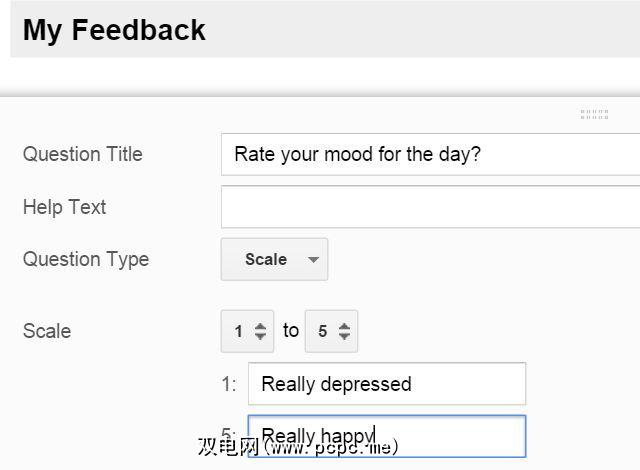Click the Question Title label
Viewport: 640px width, 470px height.
pos(83,154)
